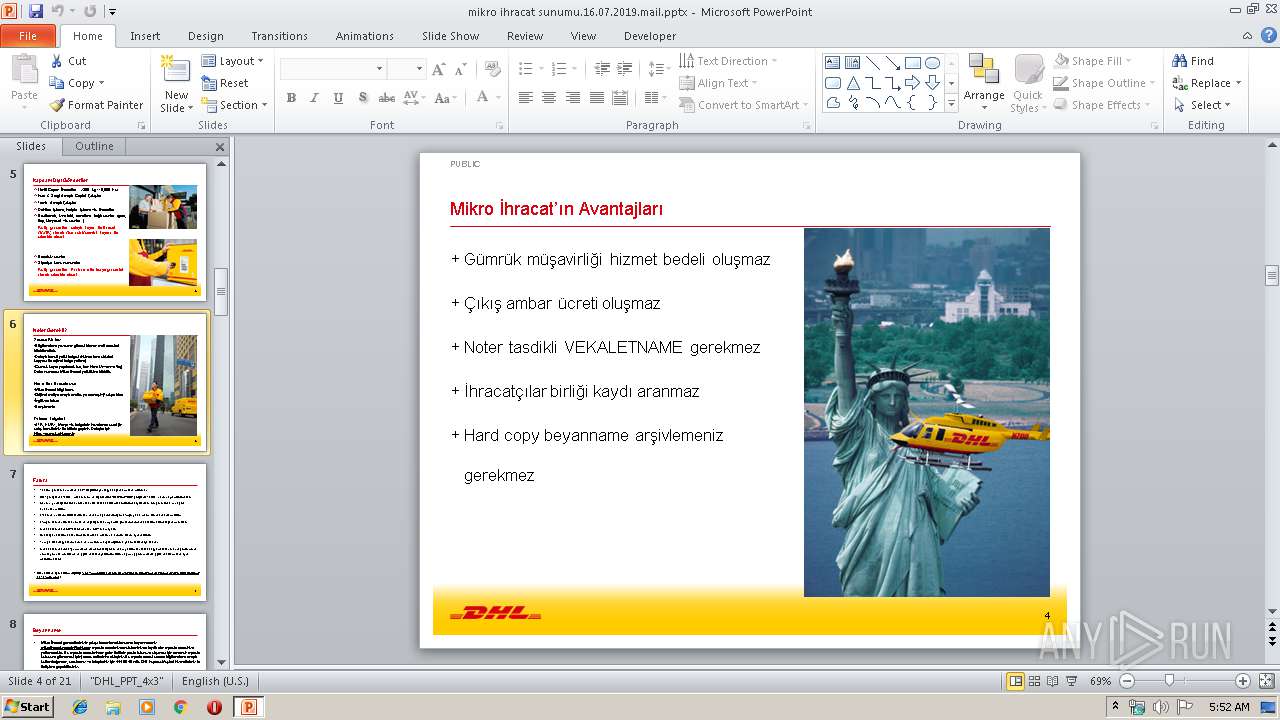The height and width of the screenshot is (720, 1280).
Task: Click the Decrease Font Size icon
Action: click(460, 69)
